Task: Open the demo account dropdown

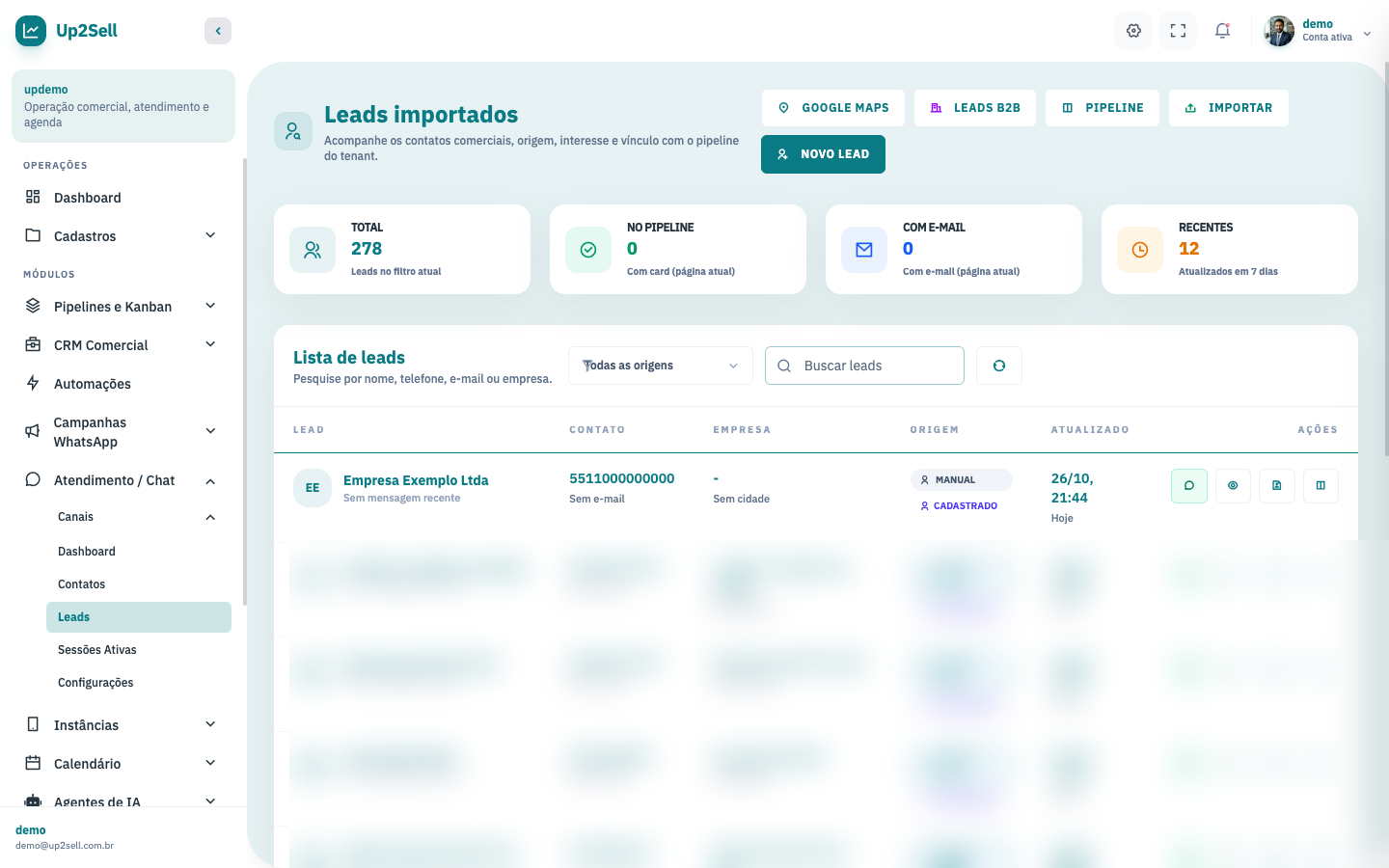Action: pos(1319,31)
